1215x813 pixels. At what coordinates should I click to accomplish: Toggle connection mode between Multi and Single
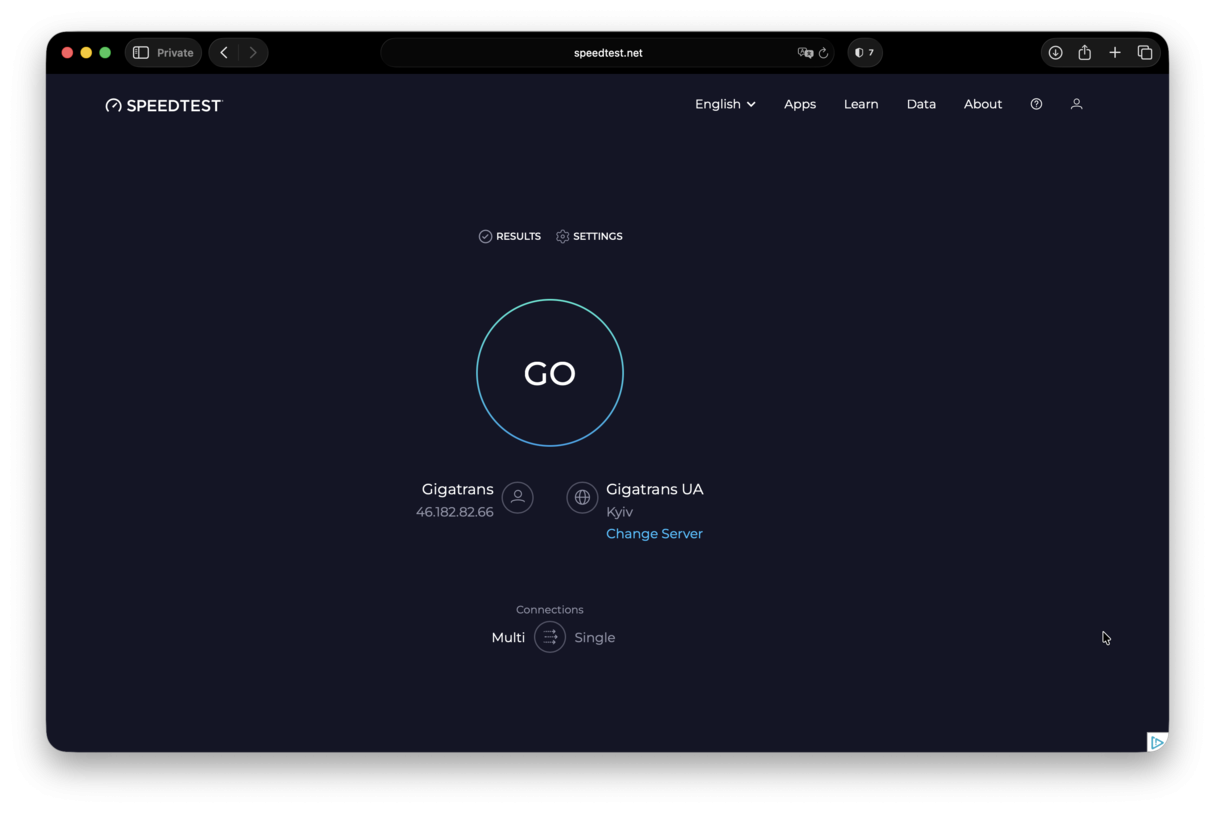tap(549, 637)
